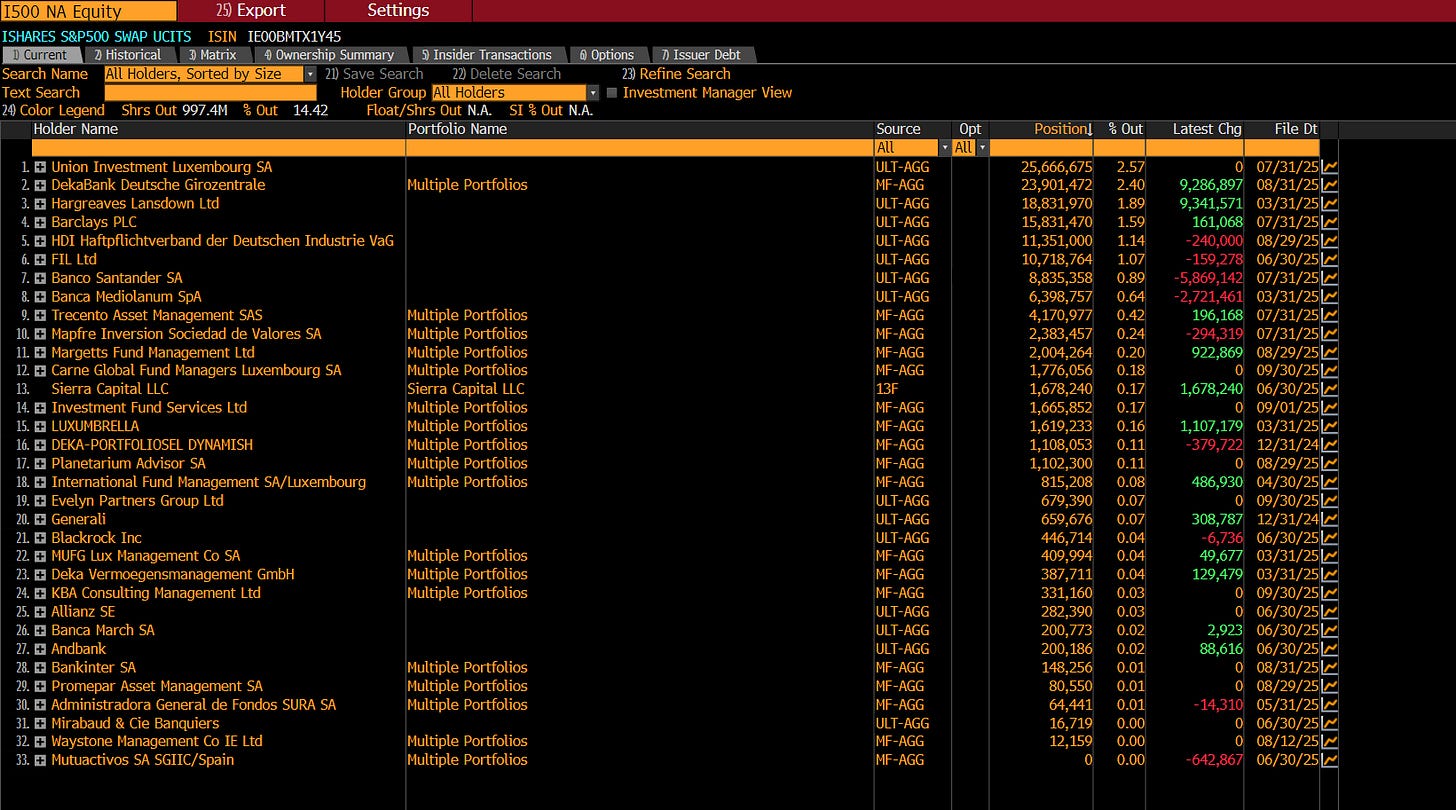Open chart icon for DEKA-PORTFOLIOSEL DYNAMISH row
This screenshot has width=1456, height=810.
[1330, 445]
